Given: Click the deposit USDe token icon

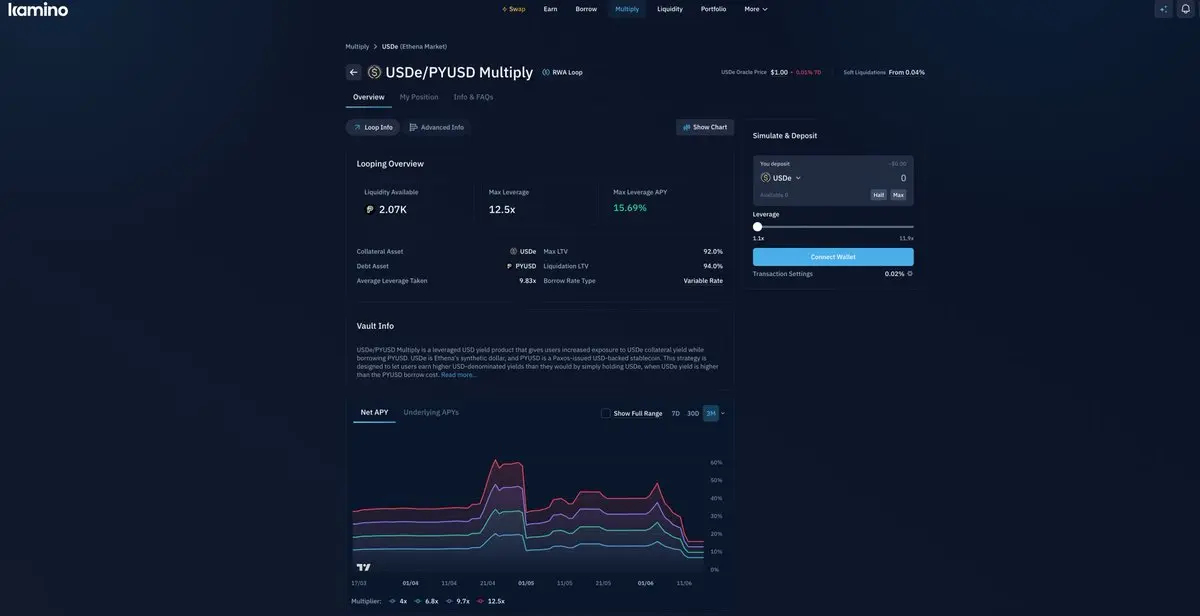Looking at the screenshot, I should [x=766, y=178].
